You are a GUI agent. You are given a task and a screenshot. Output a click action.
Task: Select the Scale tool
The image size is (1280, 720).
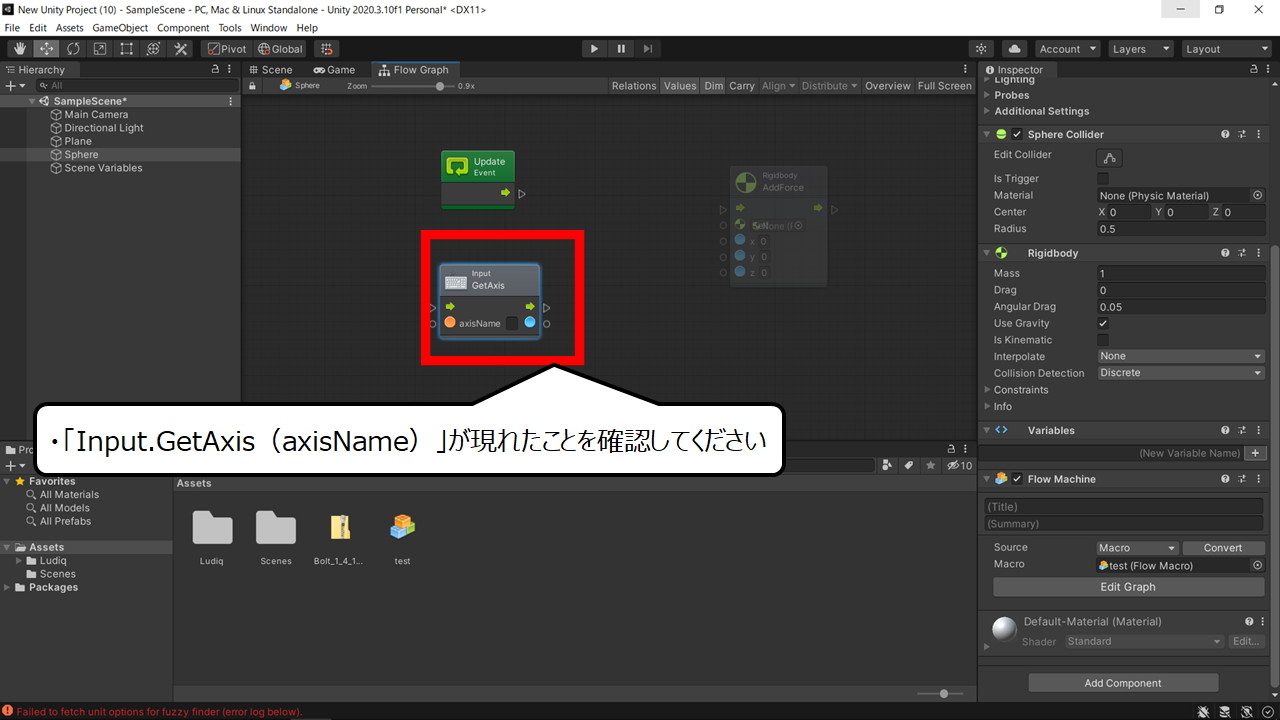(100, 49)
